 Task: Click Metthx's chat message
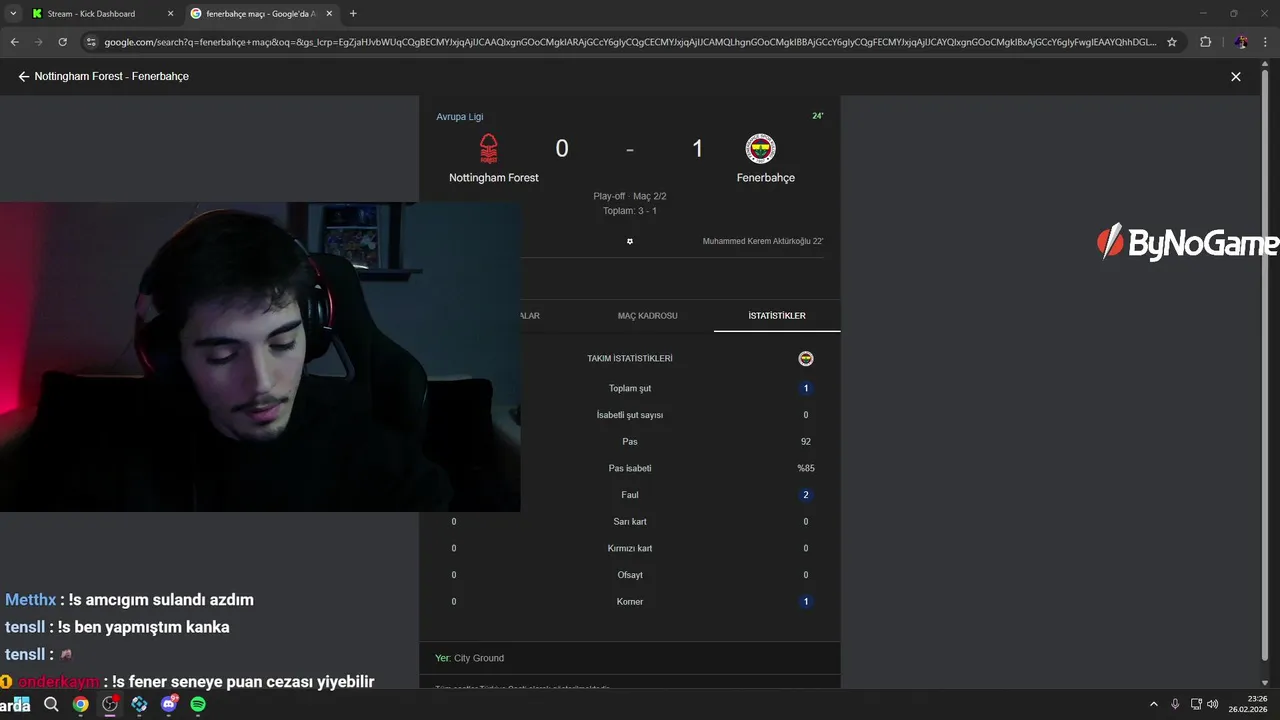point(130,600)
